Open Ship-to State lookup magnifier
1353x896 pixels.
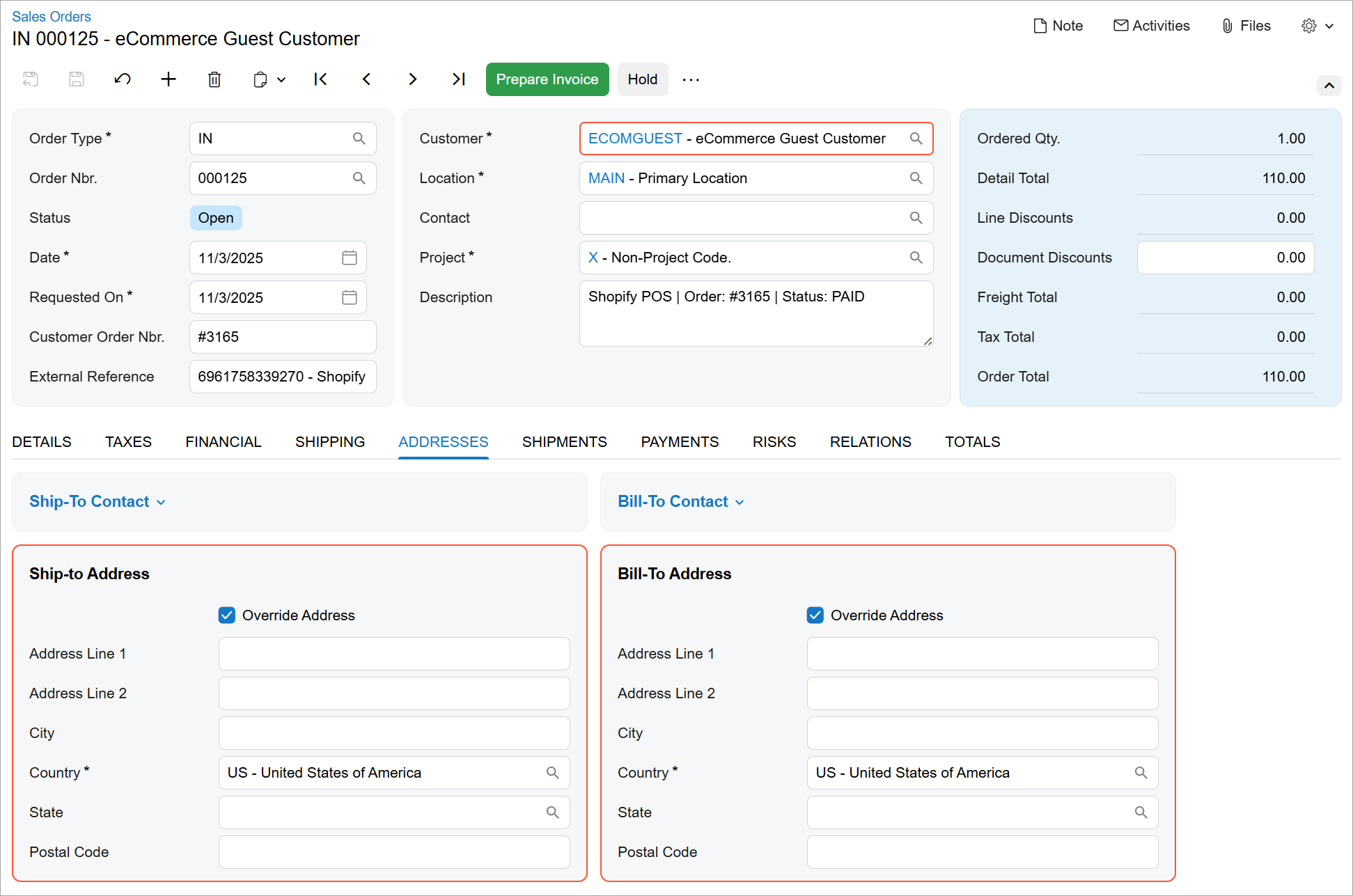(553, 812)
